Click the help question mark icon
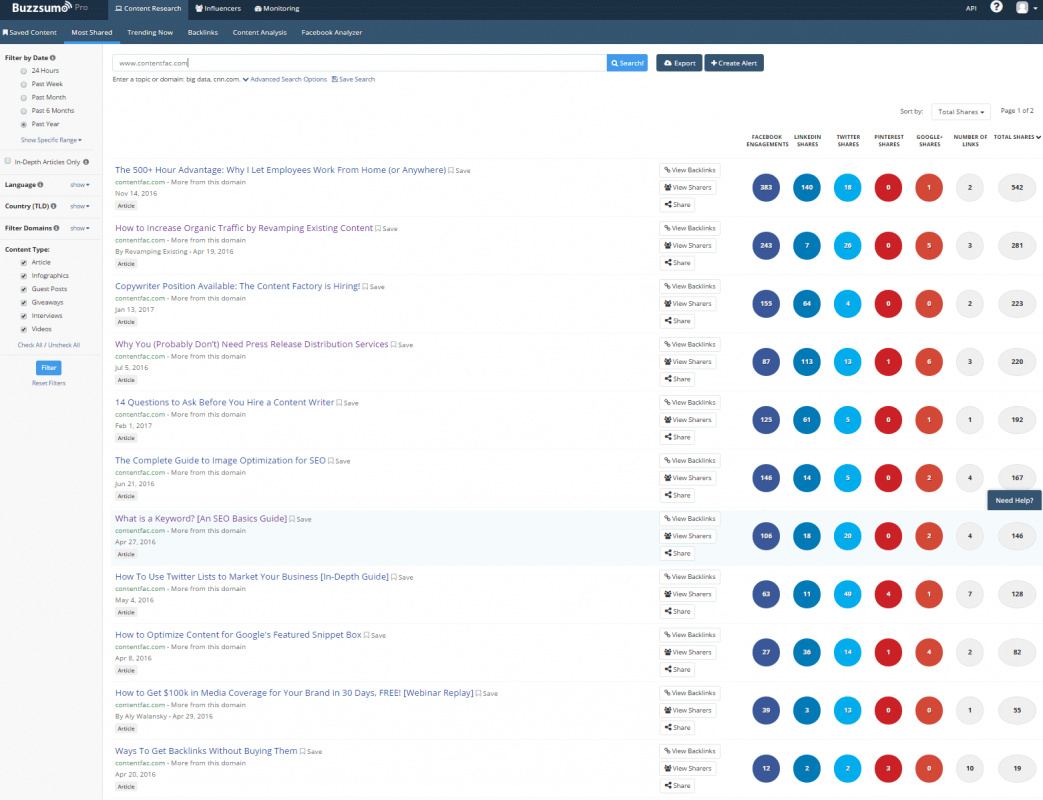The height and width of the screenshot is (800, 1043). (x=996, y=7)
